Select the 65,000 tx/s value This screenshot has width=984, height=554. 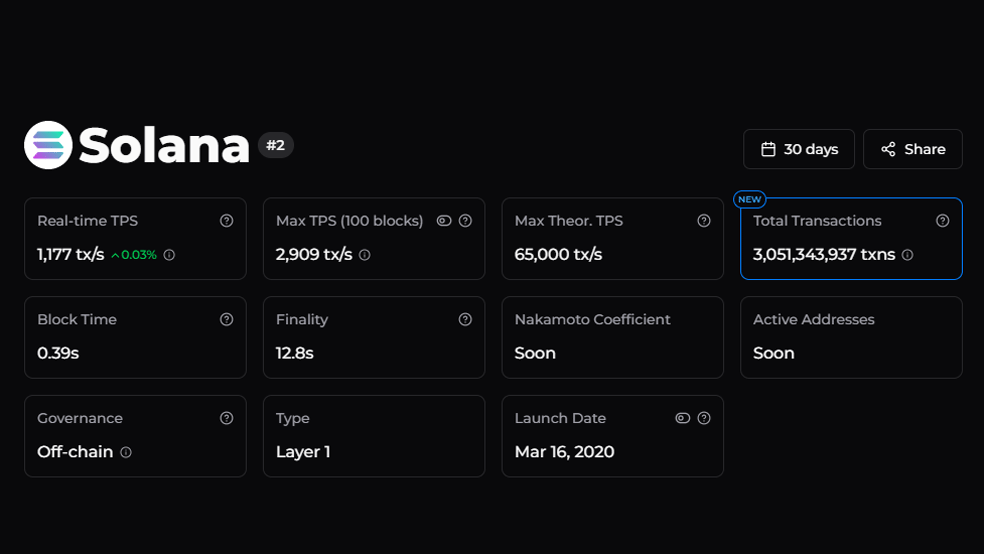(x=559, y=255)
